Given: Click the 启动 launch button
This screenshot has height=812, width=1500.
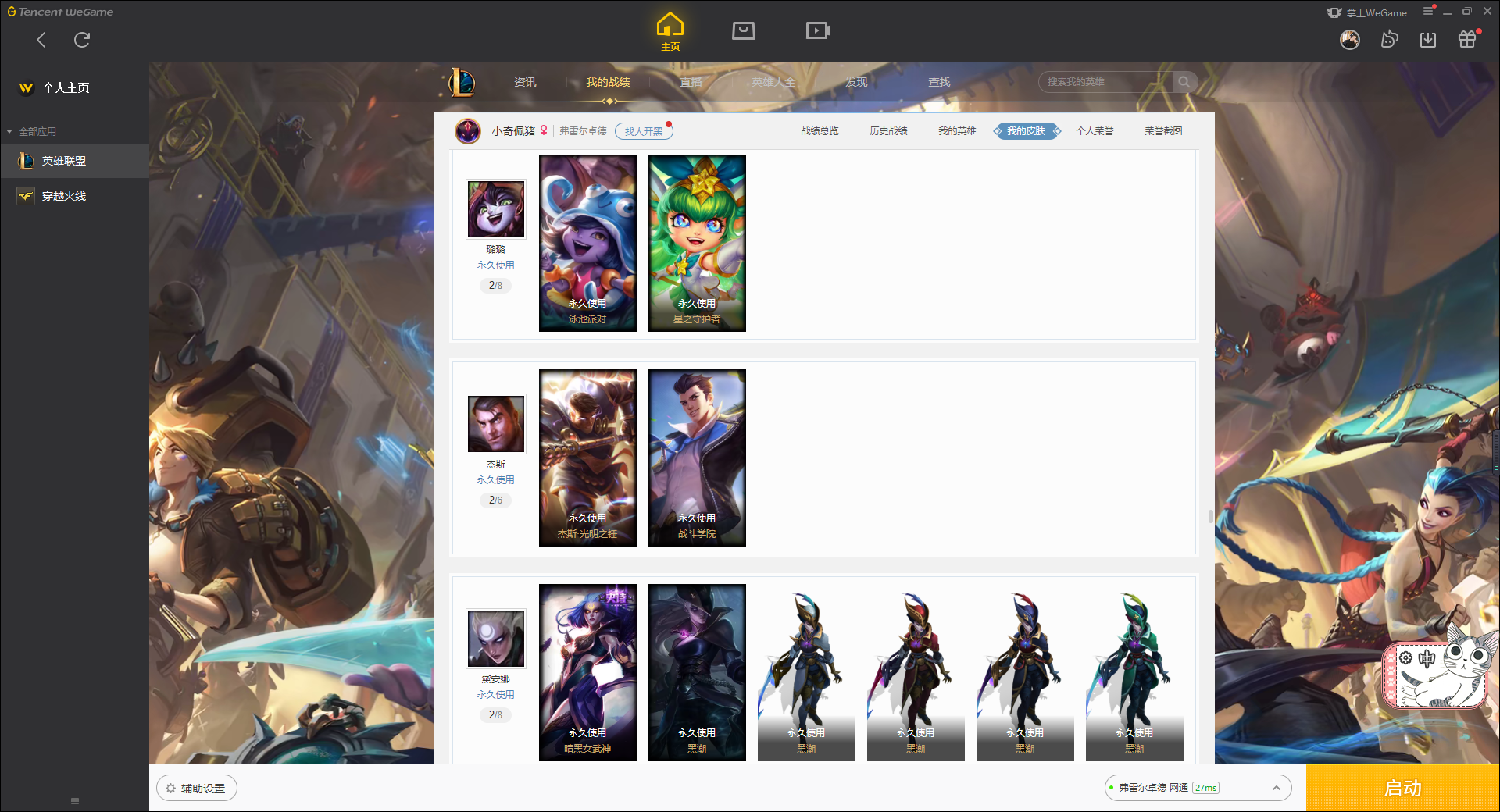Looking at the screenshot, I should coord(1403,789).
